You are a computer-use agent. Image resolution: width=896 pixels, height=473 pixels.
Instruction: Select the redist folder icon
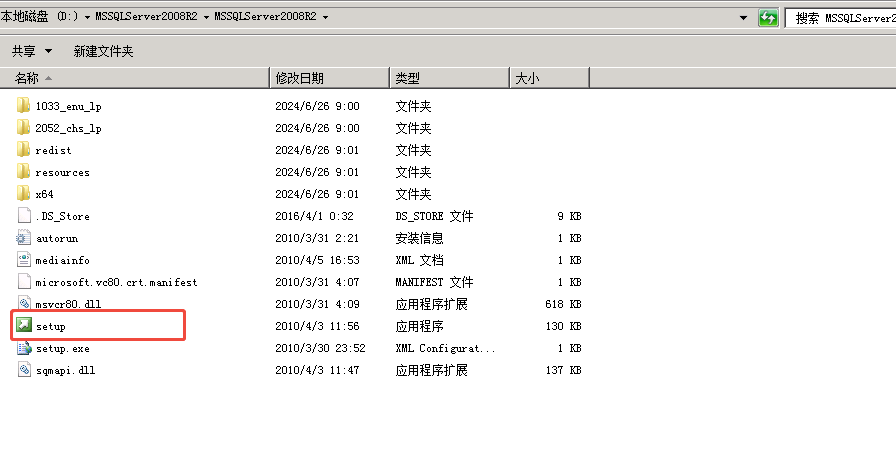23,150
